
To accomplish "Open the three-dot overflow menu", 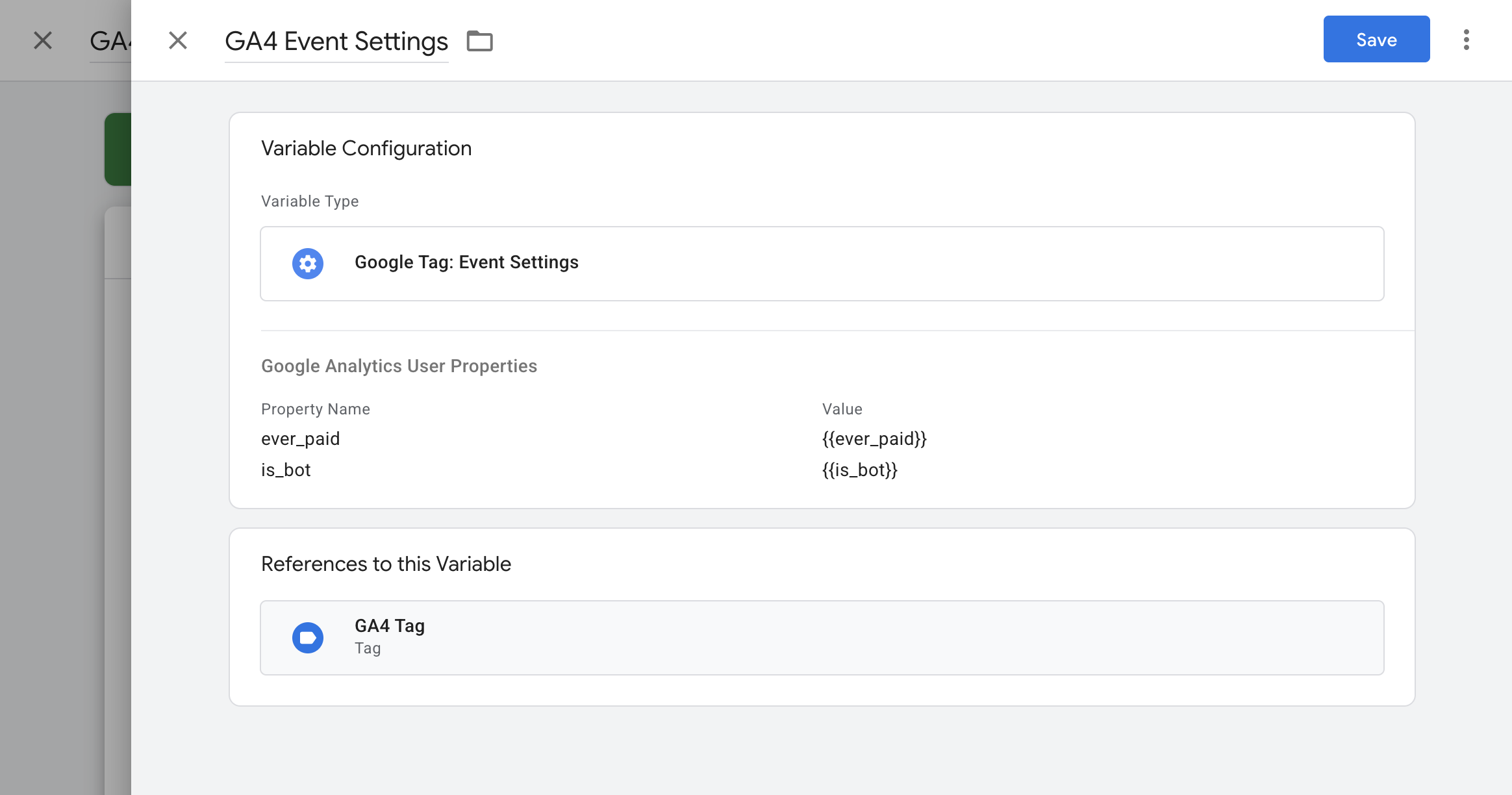I will [x=1466, y=39].
